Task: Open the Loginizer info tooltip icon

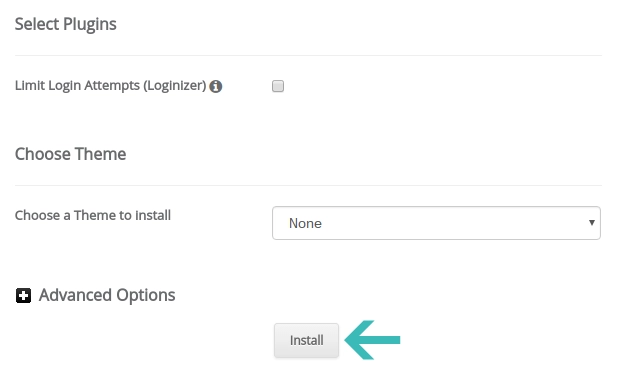Action: pyautogui.click(x=216, y=86)
